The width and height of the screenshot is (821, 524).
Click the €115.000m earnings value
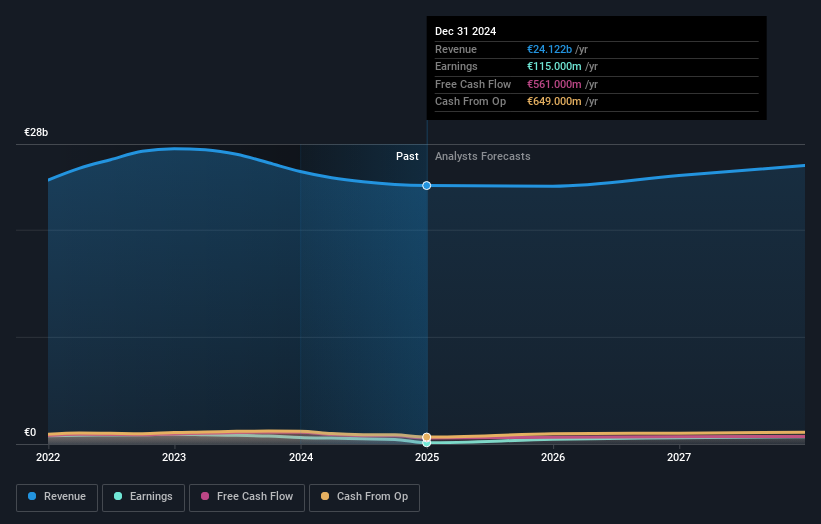pyautogui.click(x=554, y=66)
